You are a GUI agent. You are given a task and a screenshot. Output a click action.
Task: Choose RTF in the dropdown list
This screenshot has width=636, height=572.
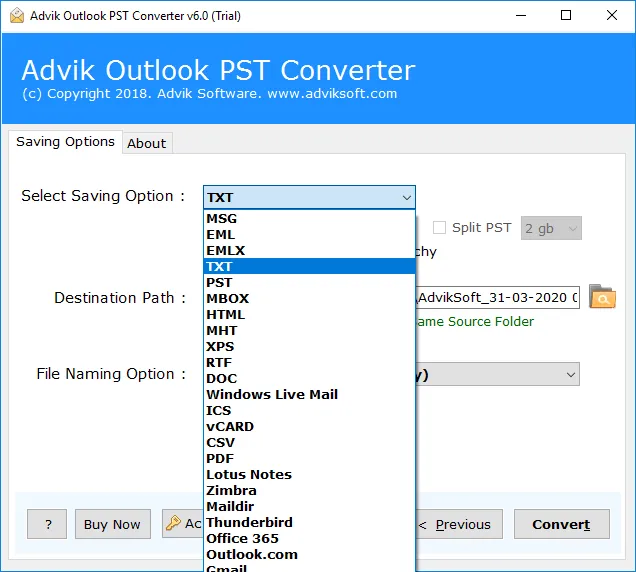[309, 362]
